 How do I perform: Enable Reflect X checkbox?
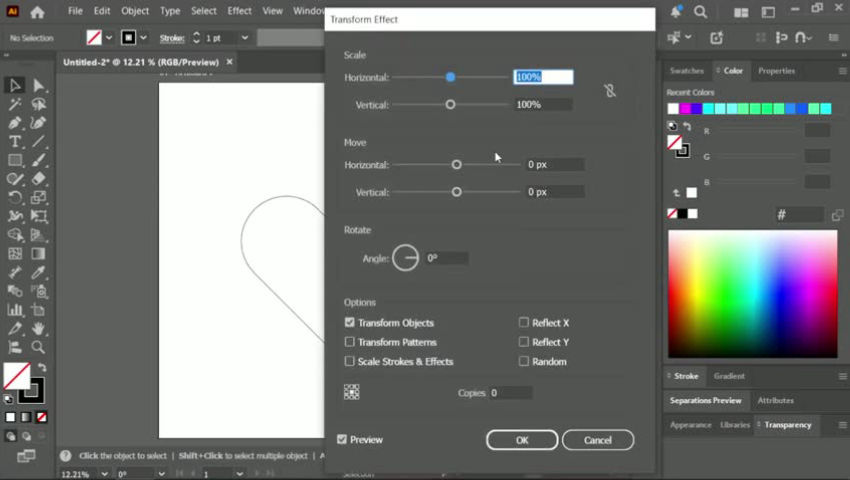pos(524,322)
